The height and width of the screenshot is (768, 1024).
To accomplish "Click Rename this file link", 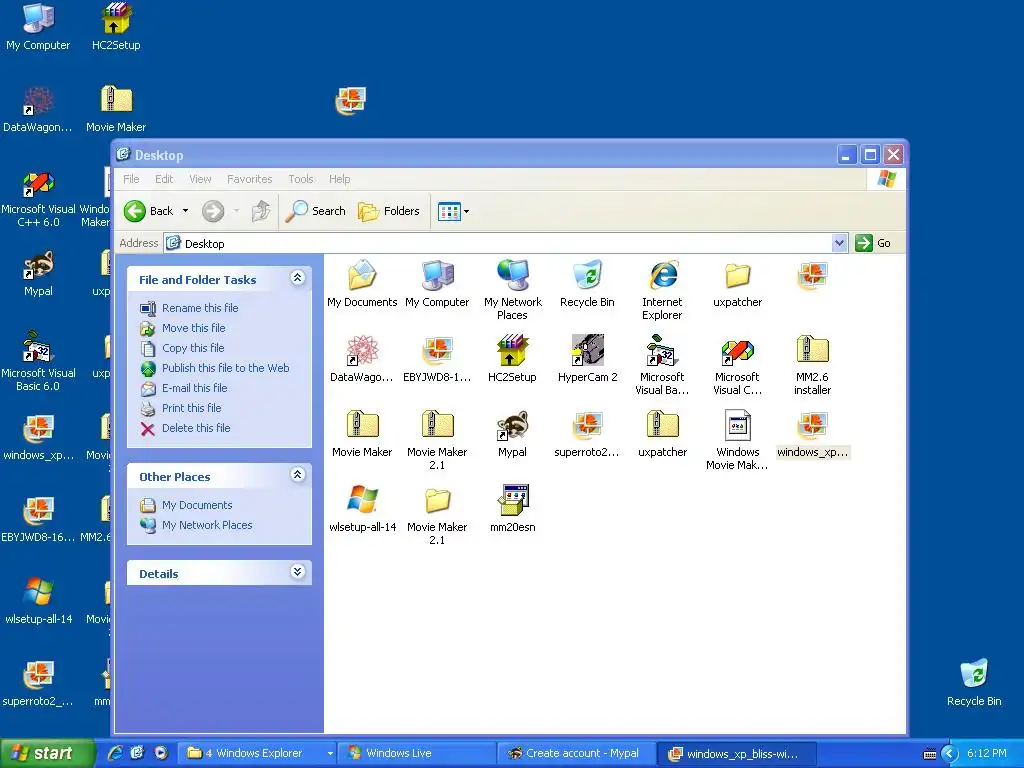I will (x=200, y=308).
